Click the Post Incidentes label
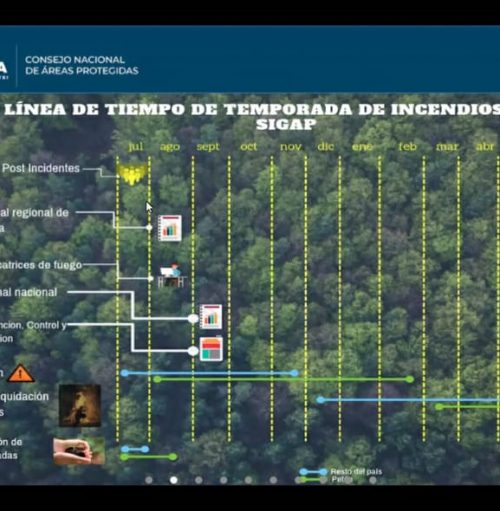Viewport: 500px width, 511px height. tap(41, 168)
